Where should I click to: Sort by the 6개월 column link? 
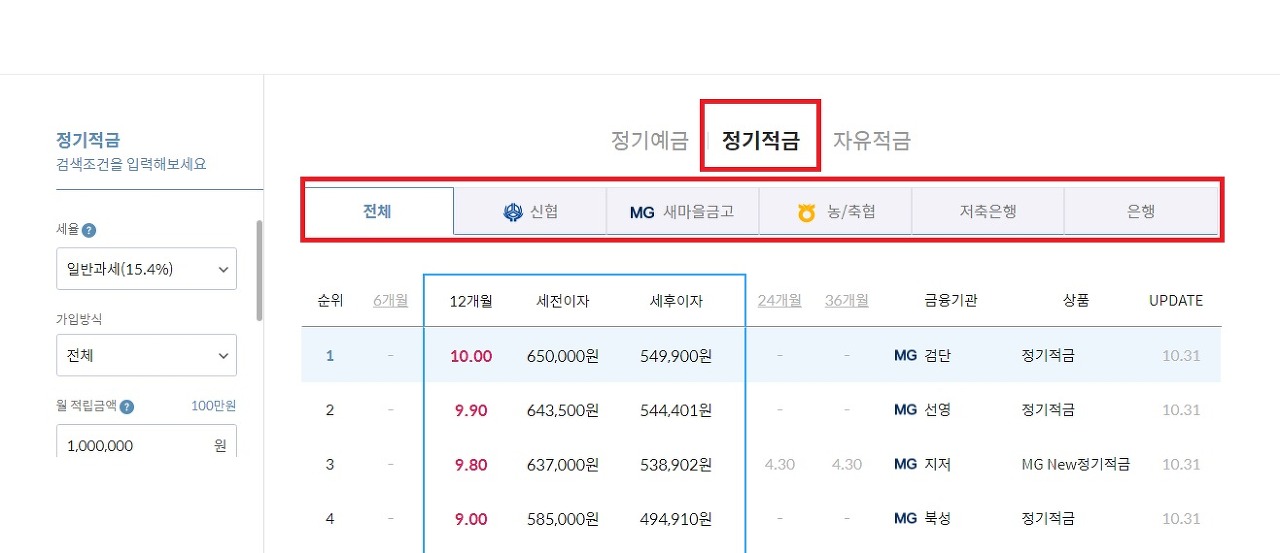tap(390, 300)
